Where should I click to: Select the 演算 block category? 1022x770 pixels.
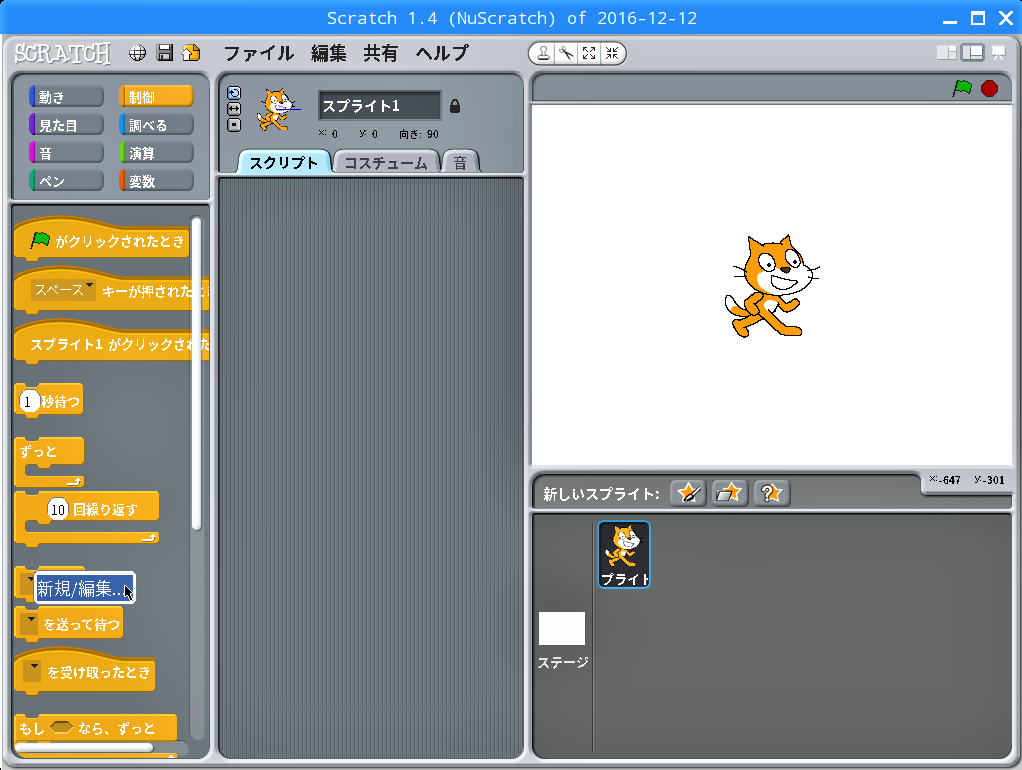[156, 153]
